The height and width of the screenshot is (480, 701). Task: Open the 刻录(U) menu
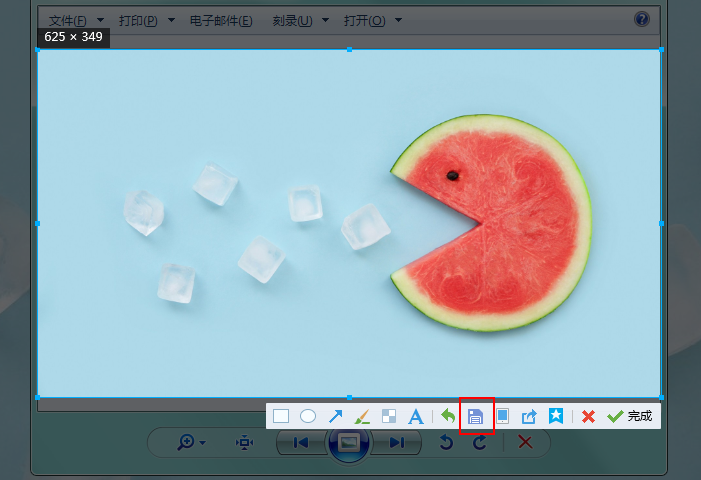(x=292, y=21)
